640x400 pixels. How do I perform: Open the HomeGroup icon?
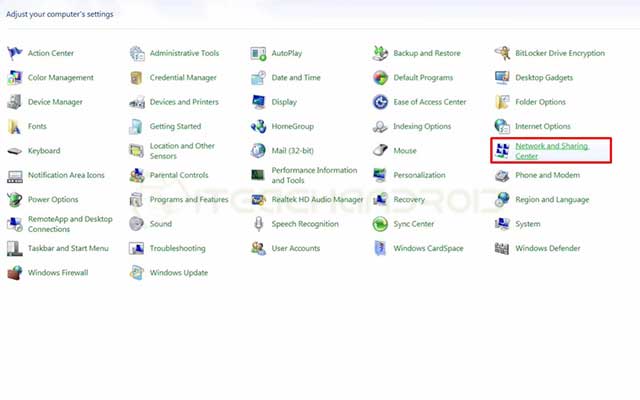pos(258,127)
